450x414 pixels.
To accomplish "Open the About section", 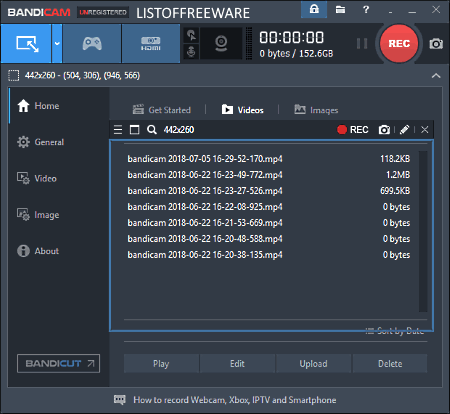I will click(x=38, y=251).
